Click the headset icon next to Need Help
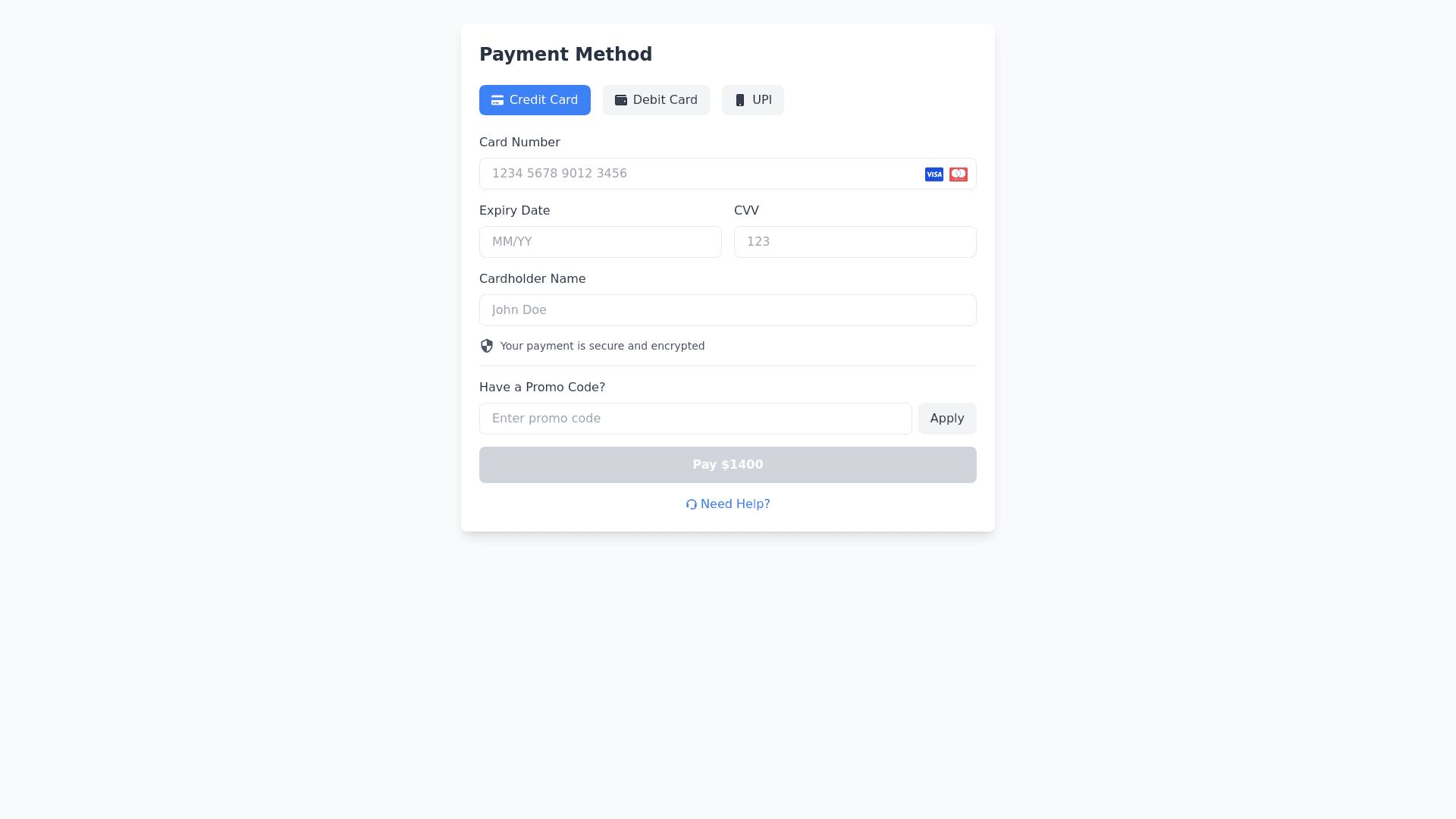The image size is (1456, 819). point(691,504)
